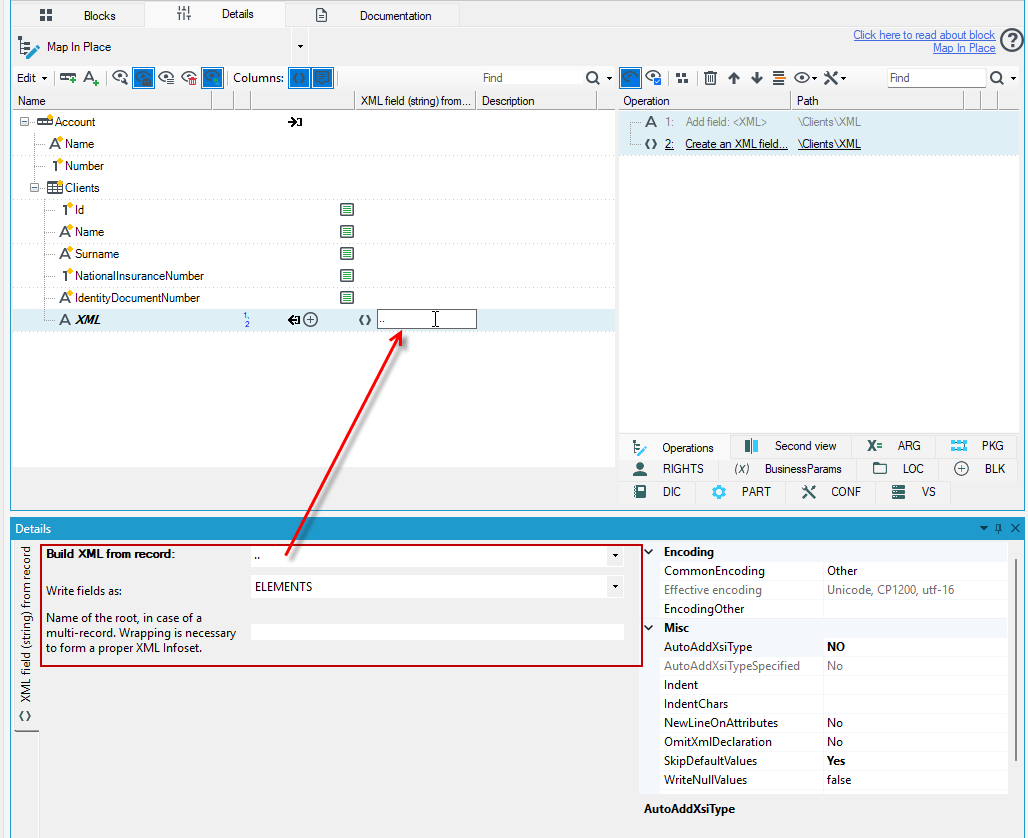Open the help question mark icon
The height and width of the screenshot is (838, 1028).
[x=1012, y=41]
